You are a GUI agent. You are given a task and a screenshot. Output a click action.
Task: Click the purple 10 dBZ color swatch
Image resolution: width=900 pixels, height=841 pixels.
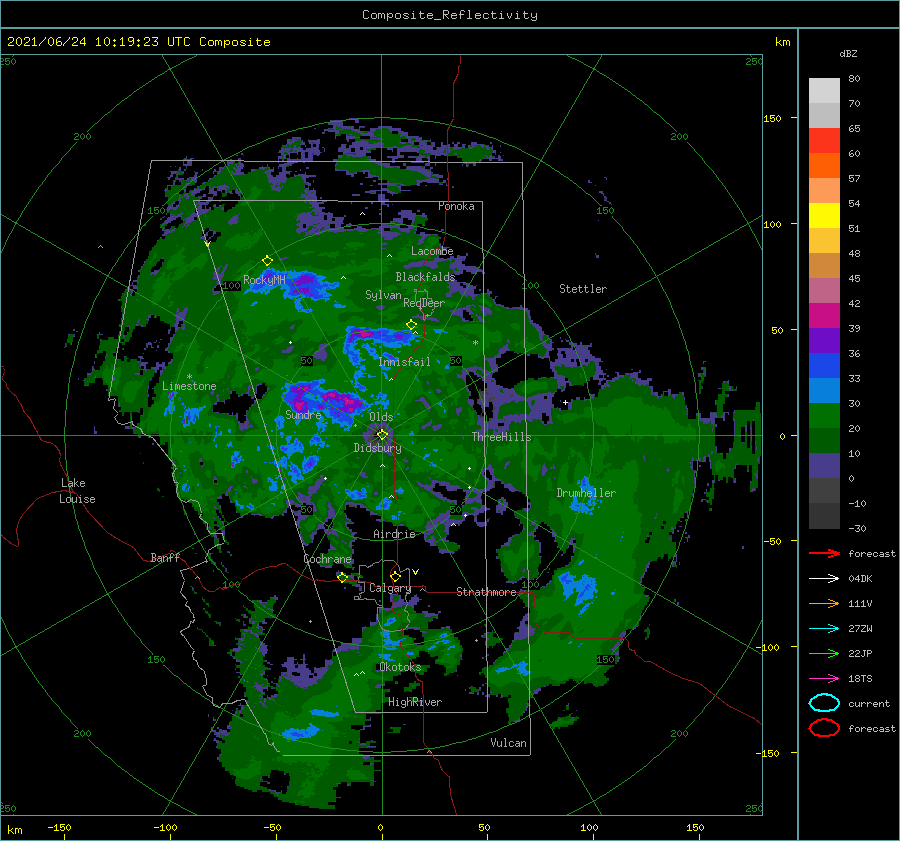824,466
